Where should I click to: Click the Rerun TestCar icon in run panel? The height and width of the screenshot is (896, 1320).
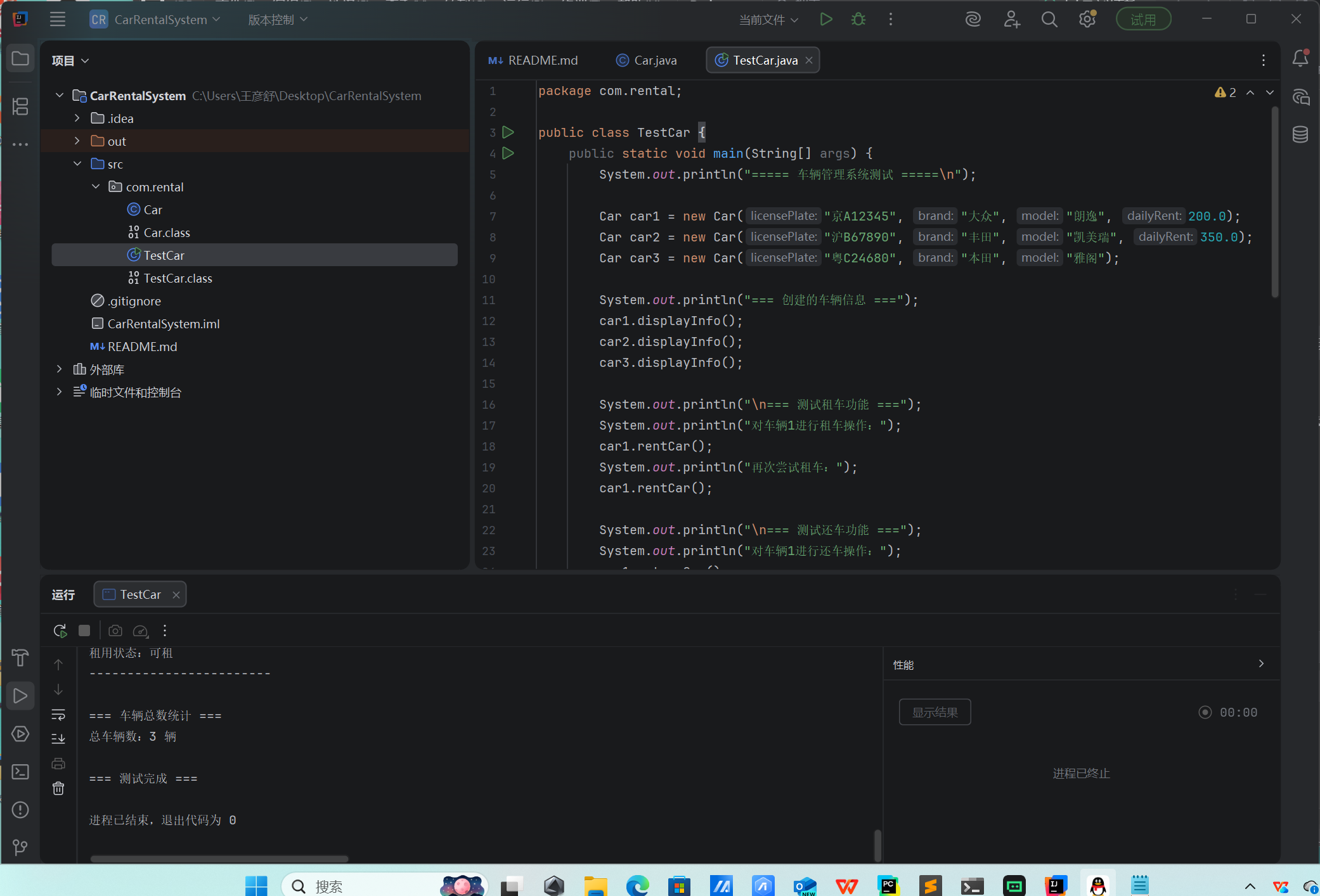60,630
